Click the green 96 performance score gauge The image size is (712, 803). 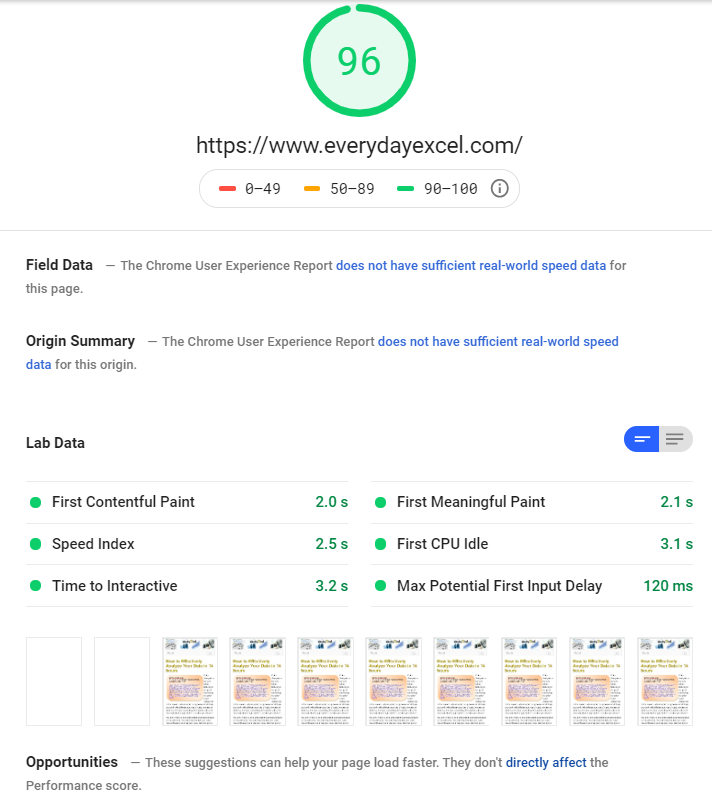click(359, 60)
